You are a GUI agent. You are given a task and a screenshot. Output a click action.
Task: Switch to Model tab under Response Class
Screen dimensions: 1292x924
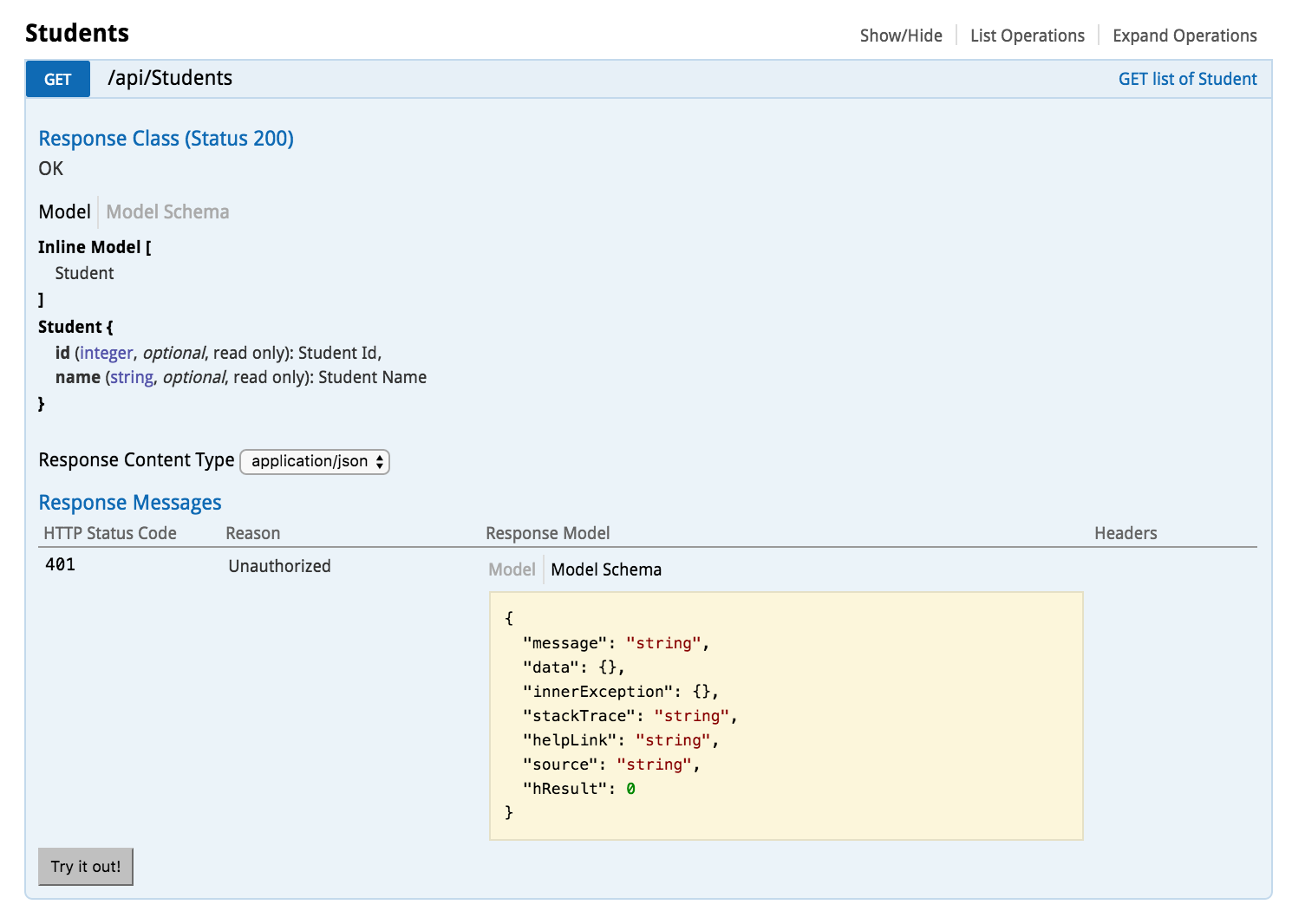tap(64, 211)
